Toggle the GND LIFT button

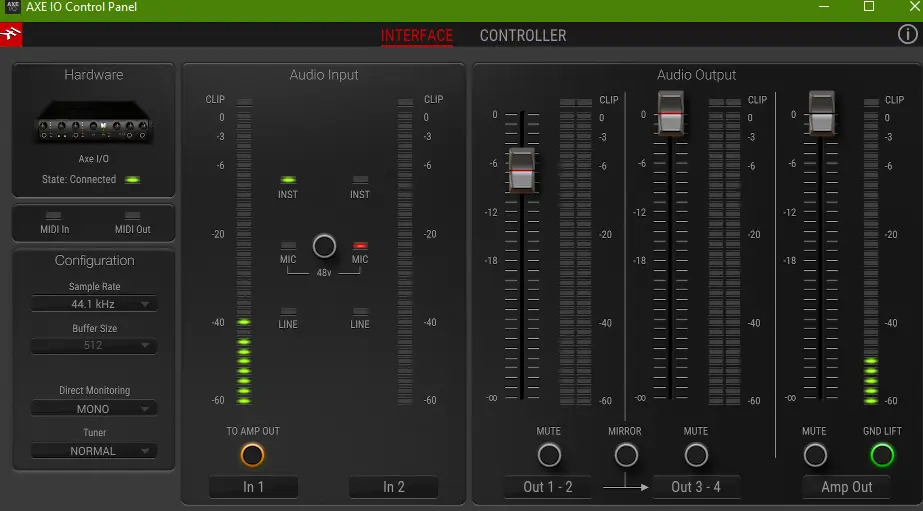(882, 455)
